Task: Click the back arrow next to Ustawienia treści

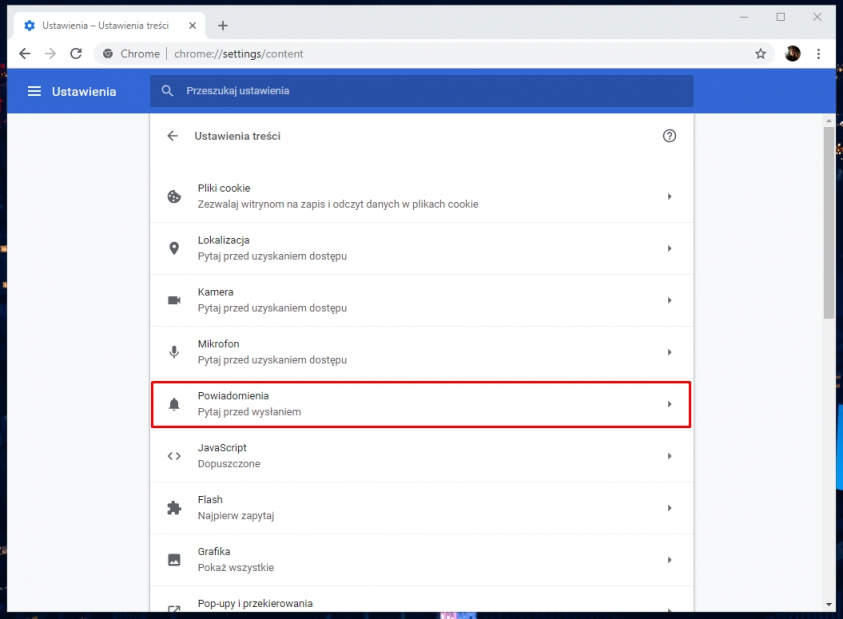Action: click(x=174, y=135)
